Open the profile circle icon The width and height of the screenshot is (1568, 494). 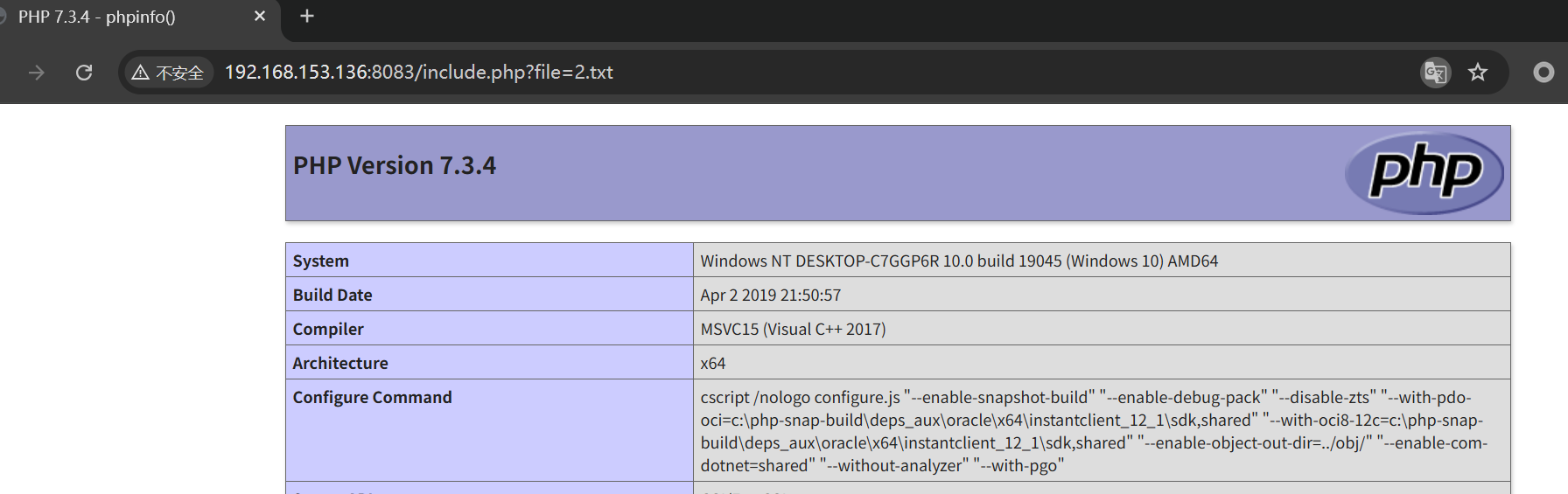pos(1543,73)
